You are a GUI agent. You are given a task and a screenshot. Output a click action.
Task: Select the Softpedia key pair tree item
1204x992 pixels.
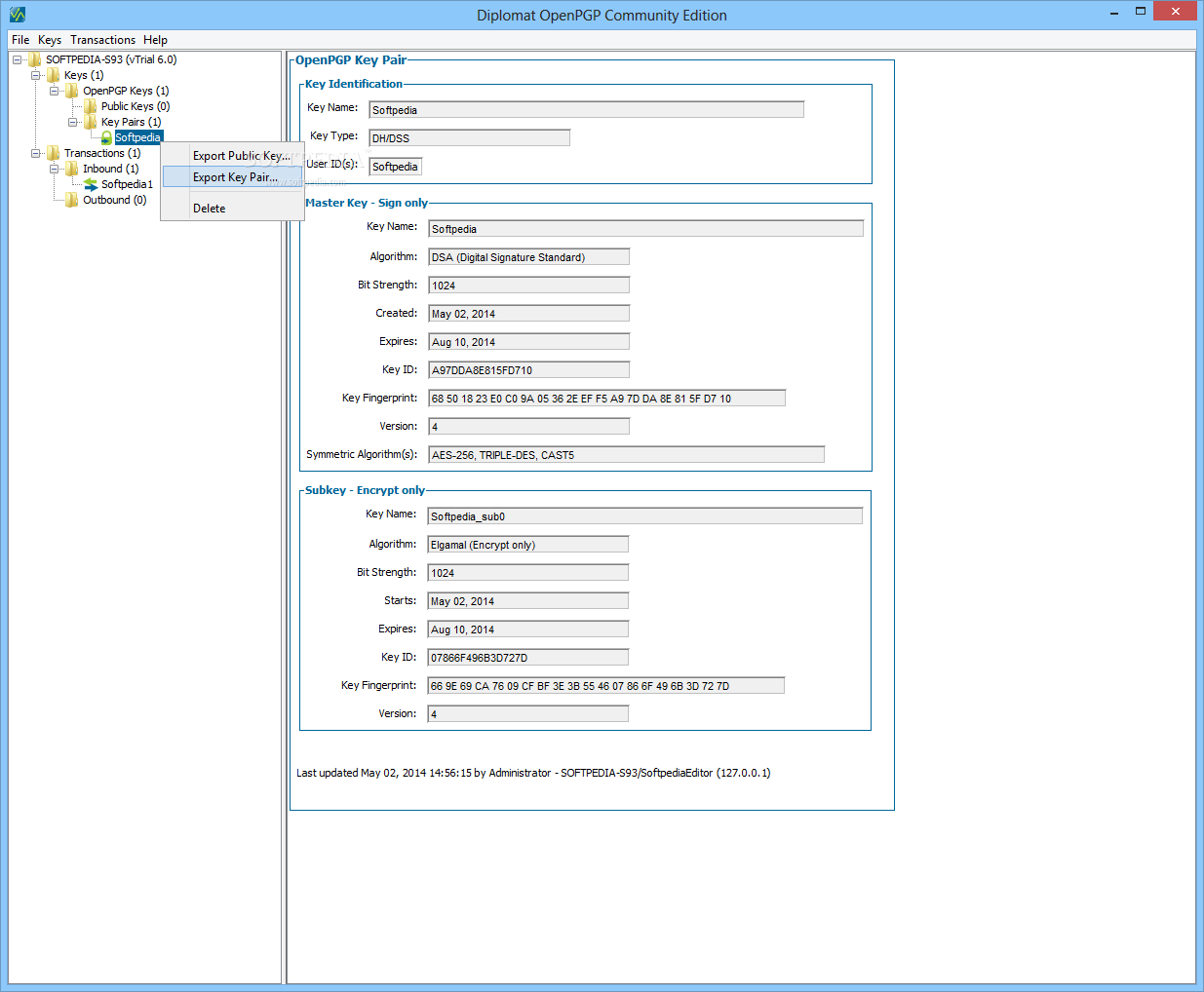pyautogui.click(x=137, y=137)
